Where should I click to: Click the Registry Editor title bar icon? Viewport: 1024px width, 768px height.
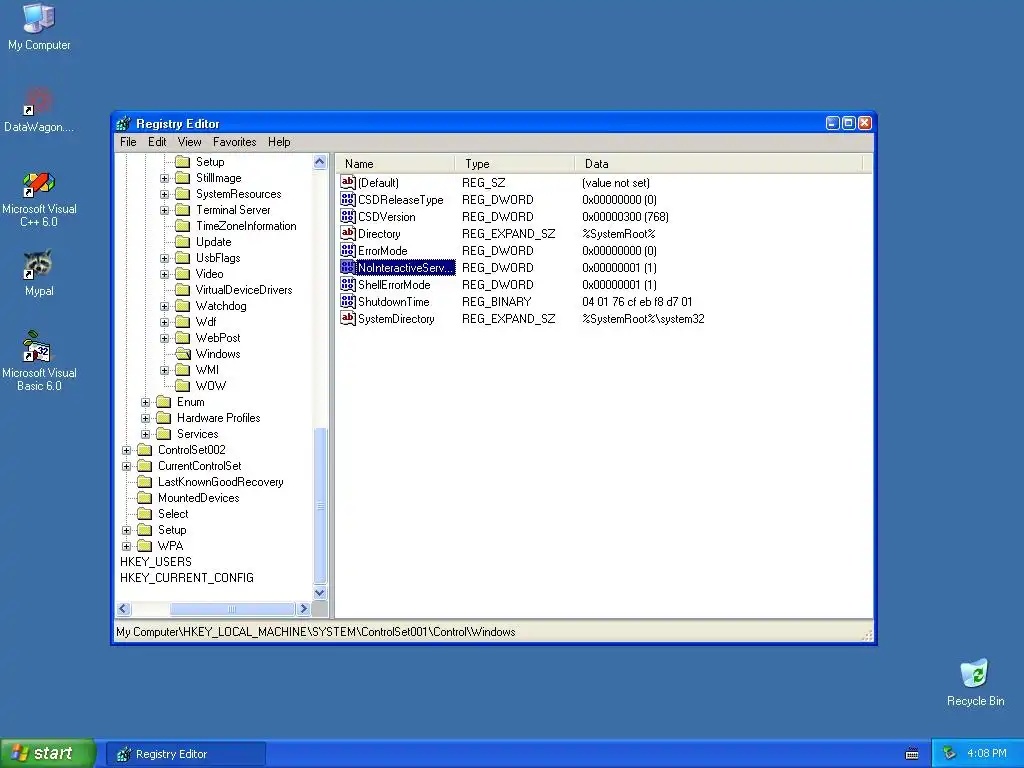(123, 123)
